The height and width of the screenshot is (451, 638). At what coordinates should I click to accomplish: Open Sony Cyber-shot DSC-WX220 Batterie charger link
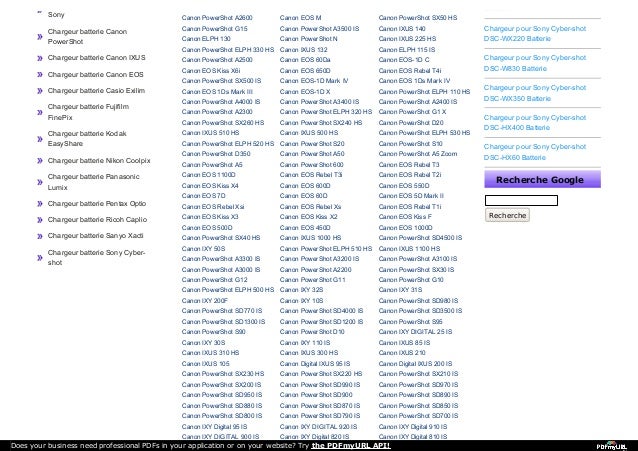coord(535,33)
